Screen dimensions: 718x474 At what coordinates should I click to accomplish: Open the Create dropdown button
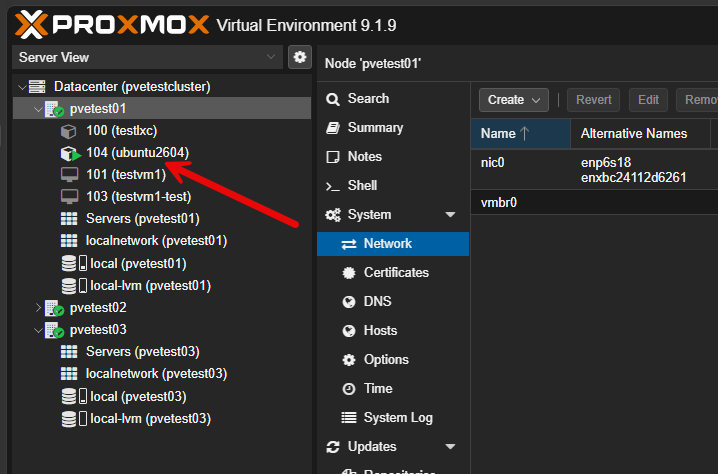click(x=514, y=100)
